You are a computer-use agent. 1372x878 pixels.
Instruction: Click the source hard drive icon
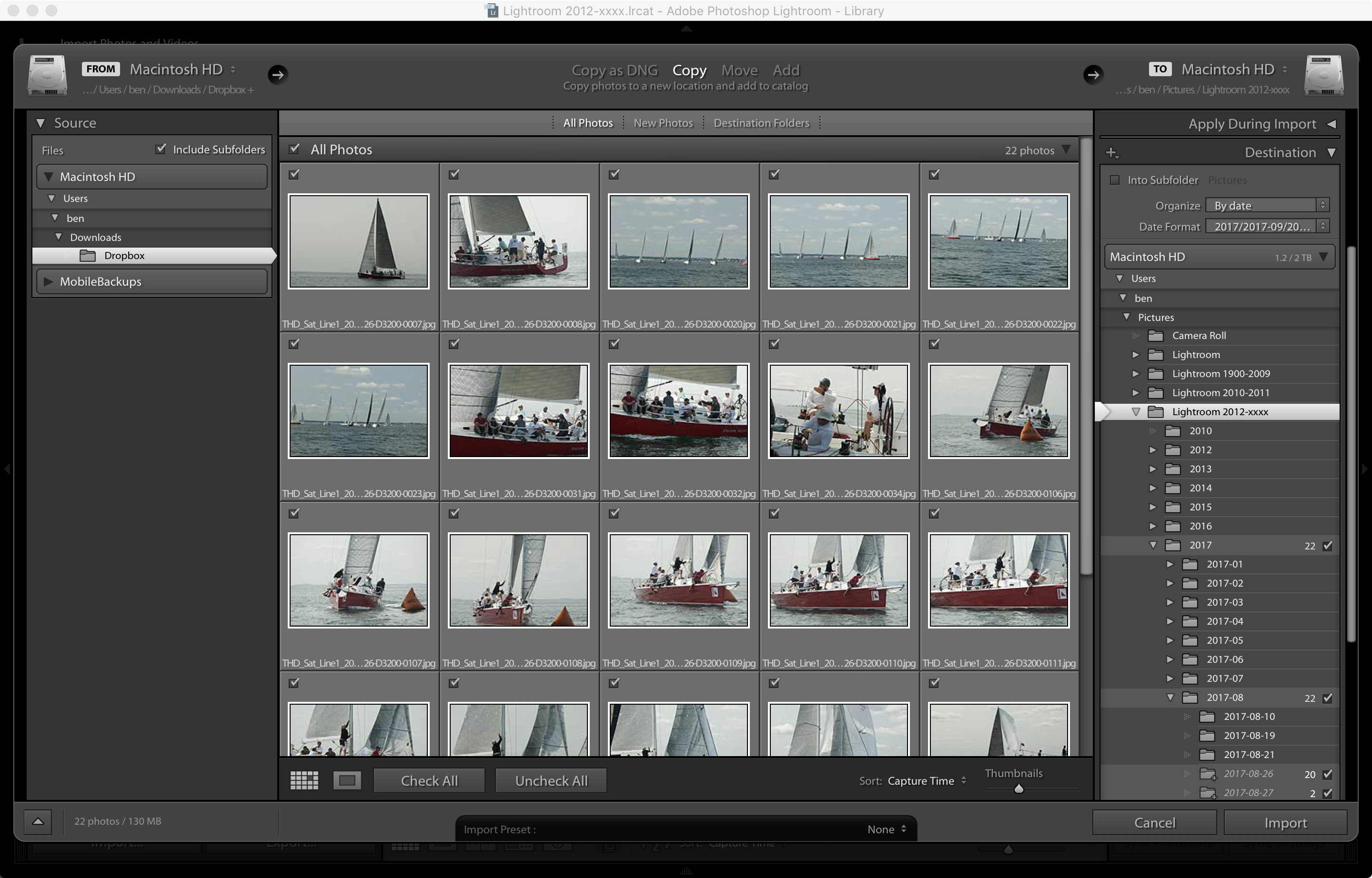point(47,76)
